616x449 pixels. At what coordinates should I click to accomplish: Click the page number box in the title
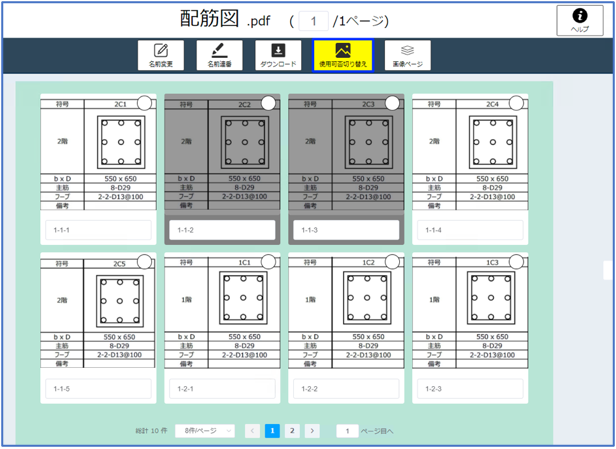point(314,20)
